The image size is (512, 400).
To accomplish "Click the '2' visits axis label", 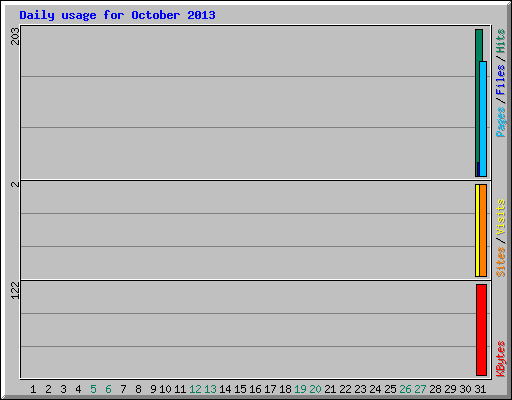I will (x=15, y=184).
